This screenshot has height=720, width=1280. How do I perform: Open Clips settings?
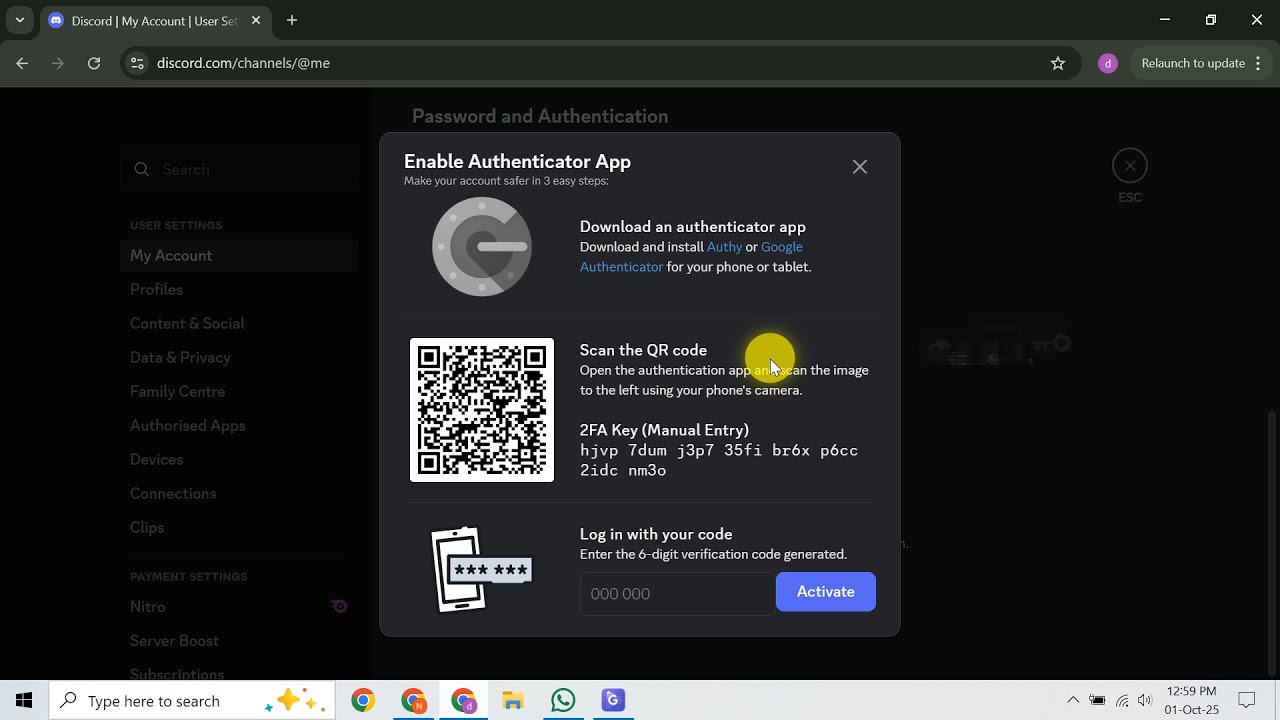(x=147, y=528)
